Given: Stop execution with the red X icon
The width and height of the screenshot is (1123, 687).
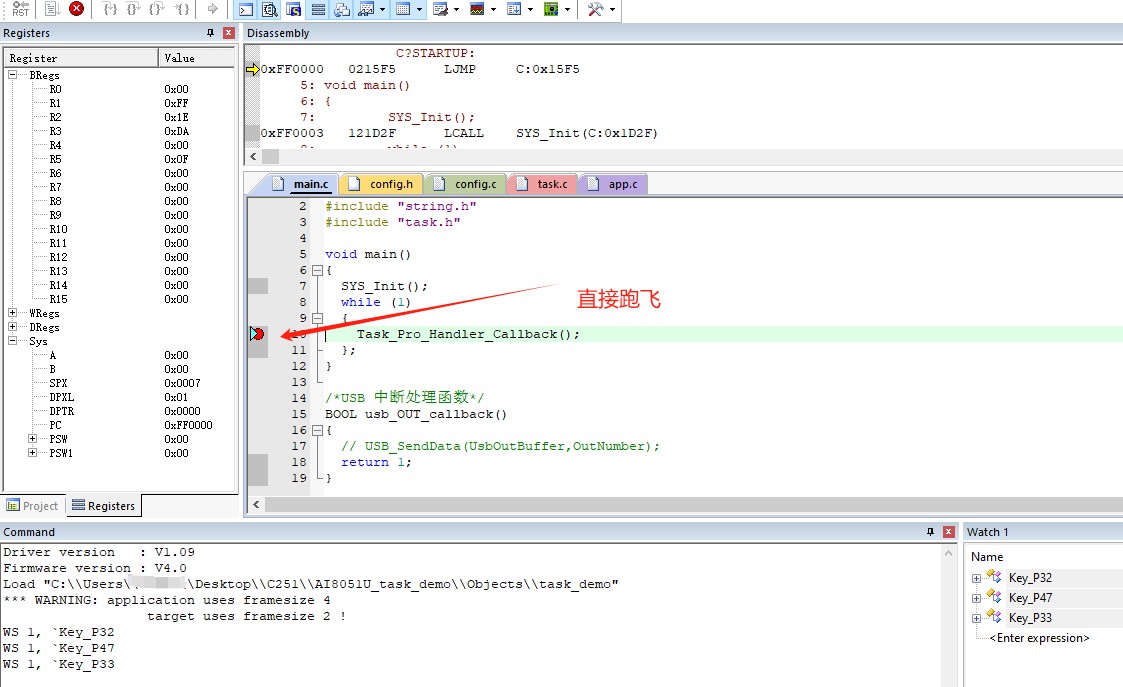Looking at the screenshot, I should 76,9.
